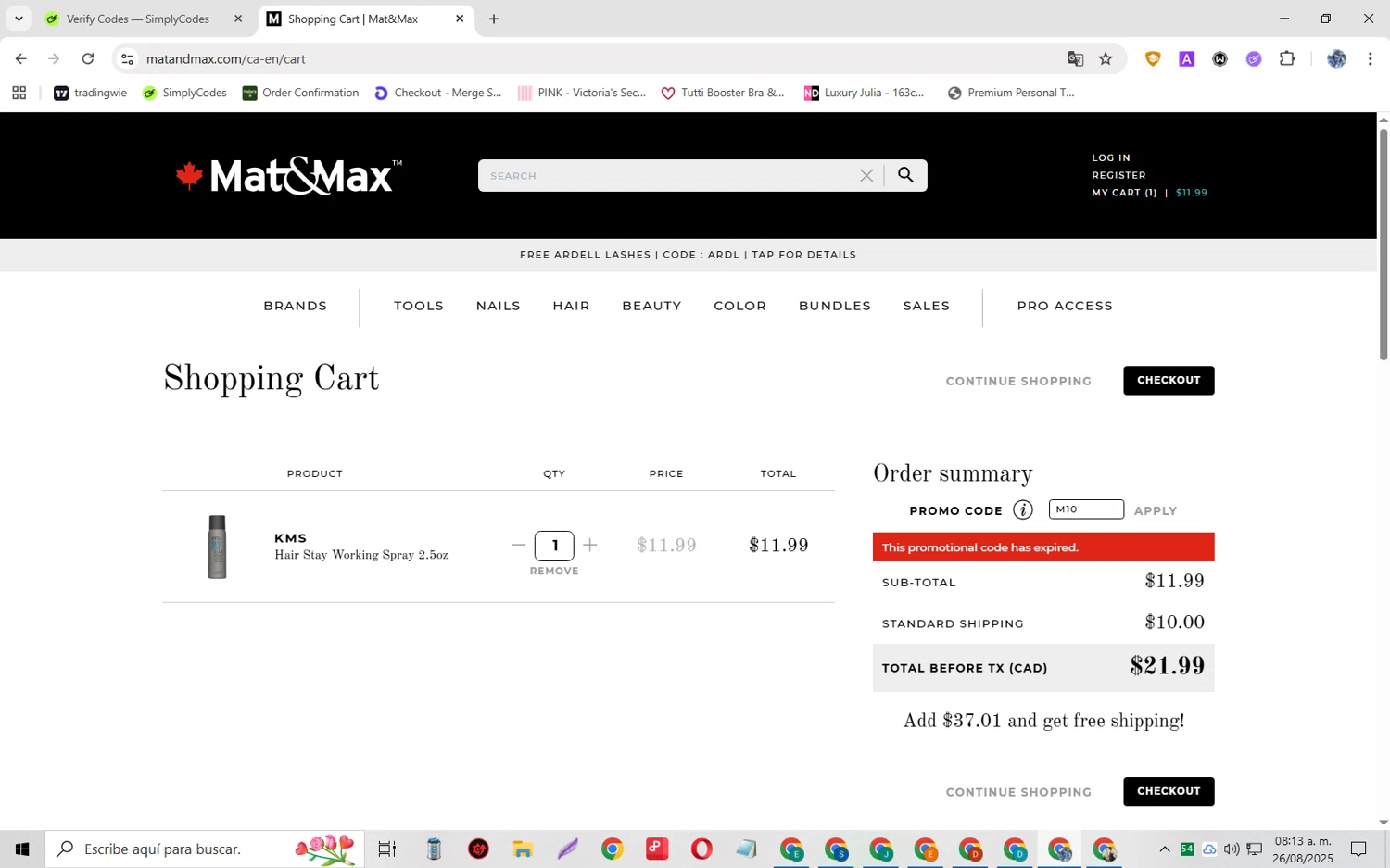Open a new browser tab
This screenshot has height=868, width=1390.
click(494, 19)
